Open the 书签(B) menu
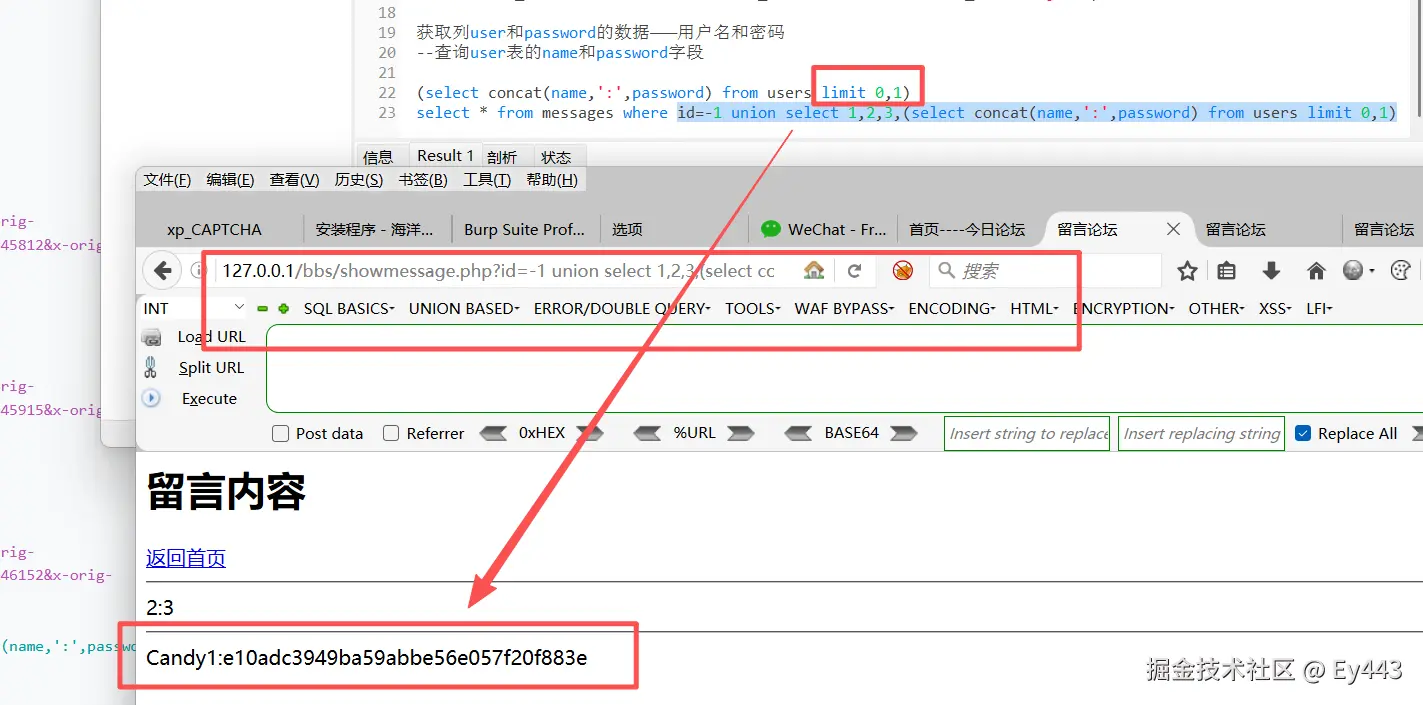 pyautogui.click(x=423, y=180)
